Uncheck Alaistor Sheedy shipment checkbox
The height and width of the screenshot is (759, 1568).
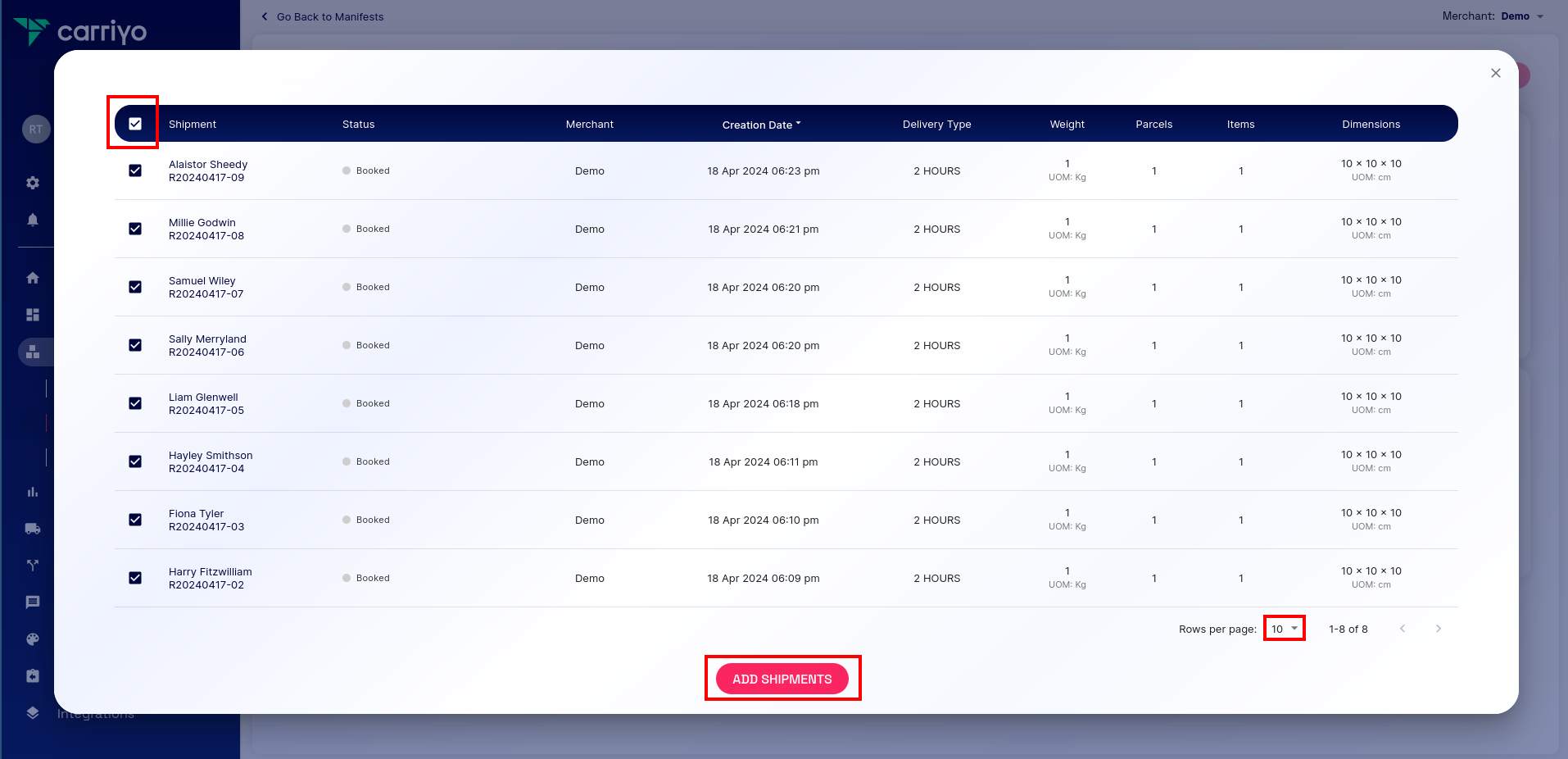pos(135,170)
